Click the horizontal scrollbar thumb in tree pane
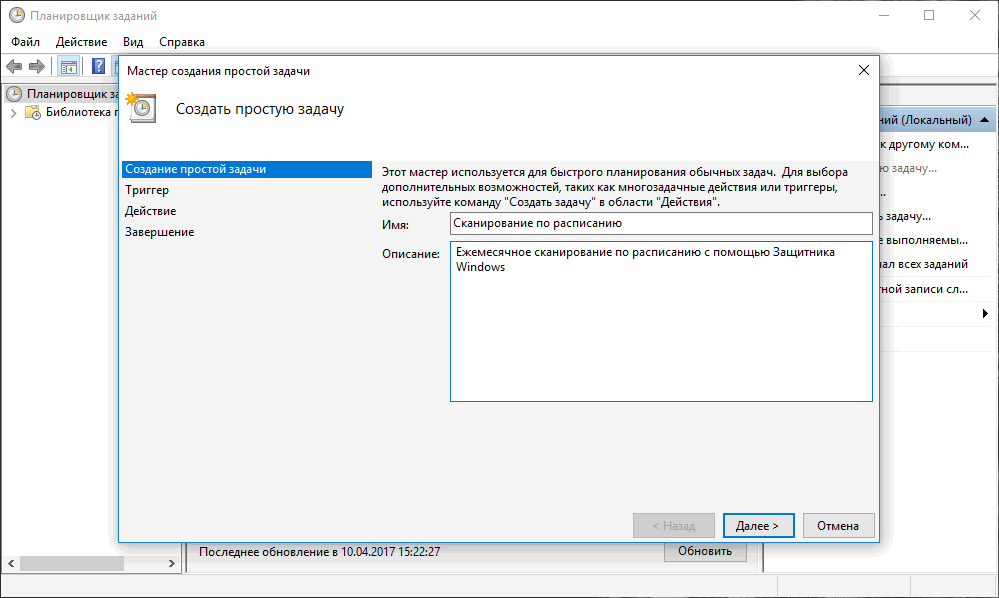999x598 pixels. [72, 564]
